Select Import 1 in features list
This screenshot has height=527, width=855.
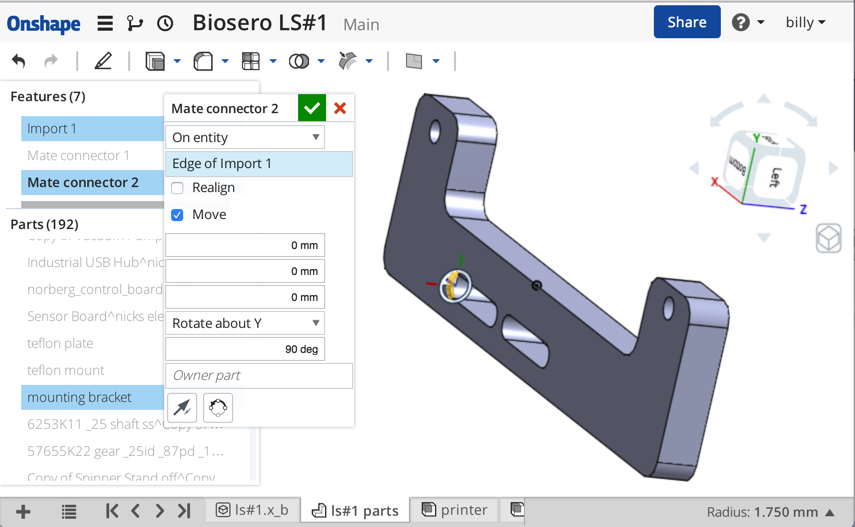(x=93, y=129)
